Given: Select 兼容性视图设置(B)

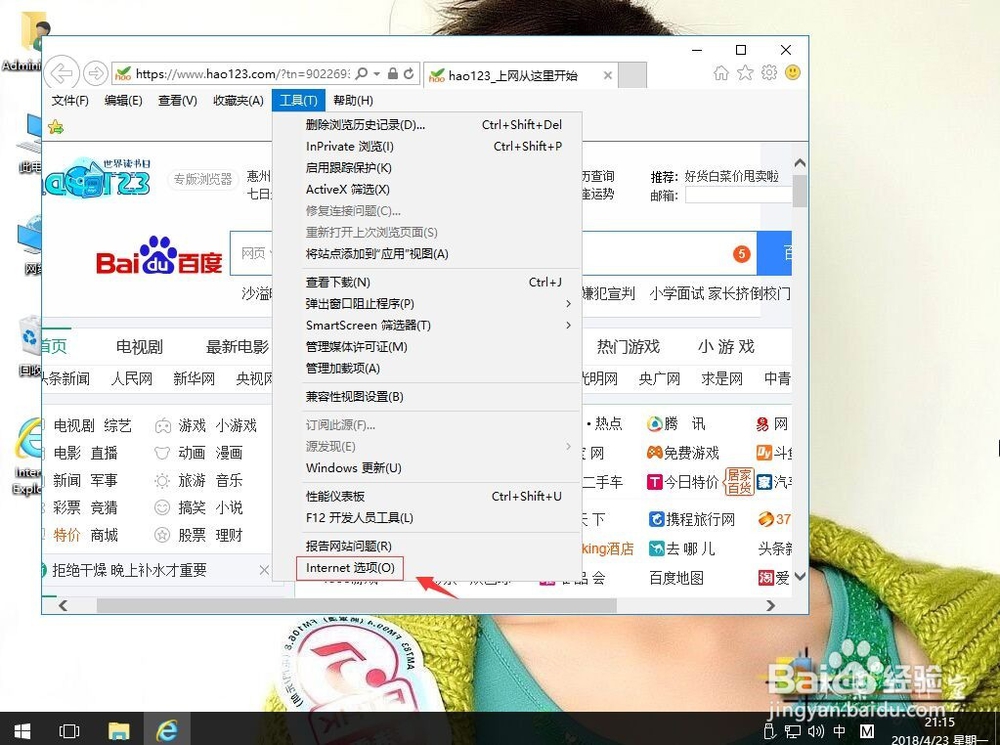Looking at the screenshot, I should [x=427, y=397].
